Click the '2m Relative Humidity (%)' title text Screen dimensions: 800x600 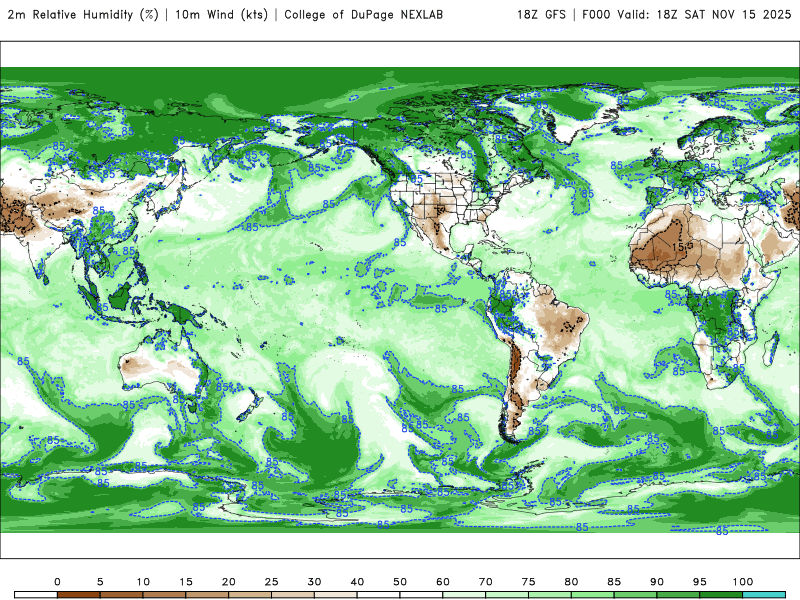(x=83, y=14)
